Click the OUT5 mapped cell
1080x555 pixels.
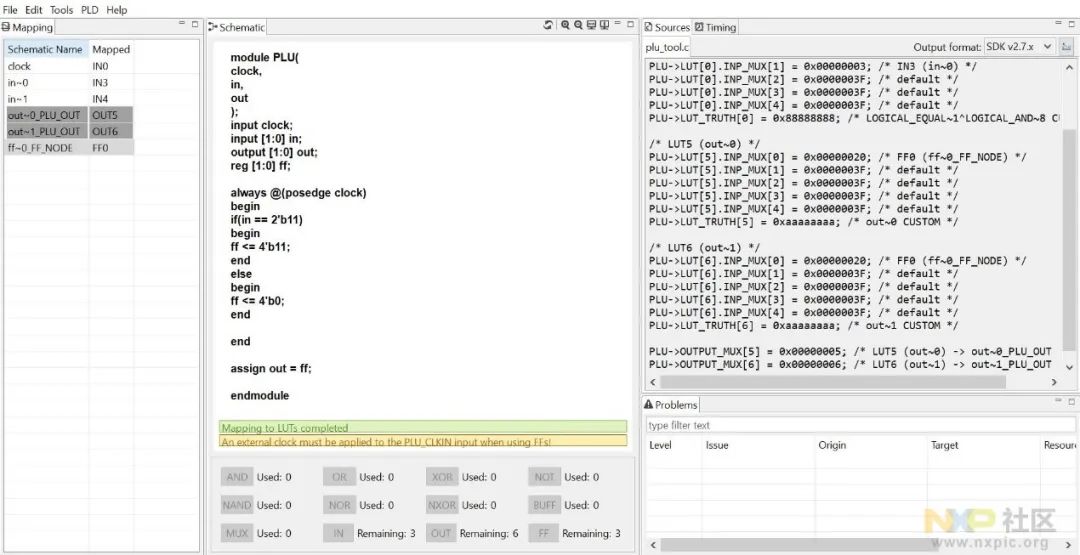[111, 115]
